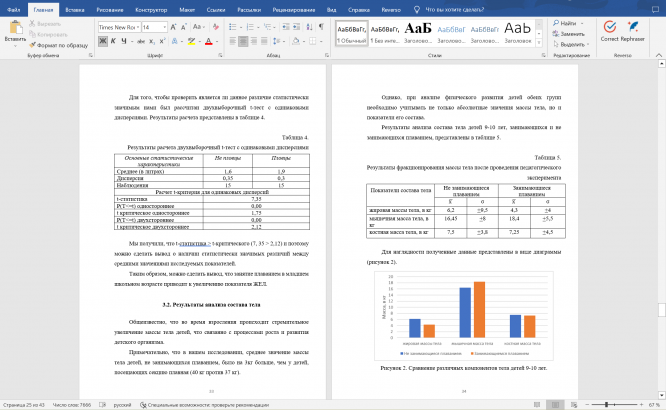Expand the styles gallery more arrow
Screen dimensions: 666x410
pos(539,42)
